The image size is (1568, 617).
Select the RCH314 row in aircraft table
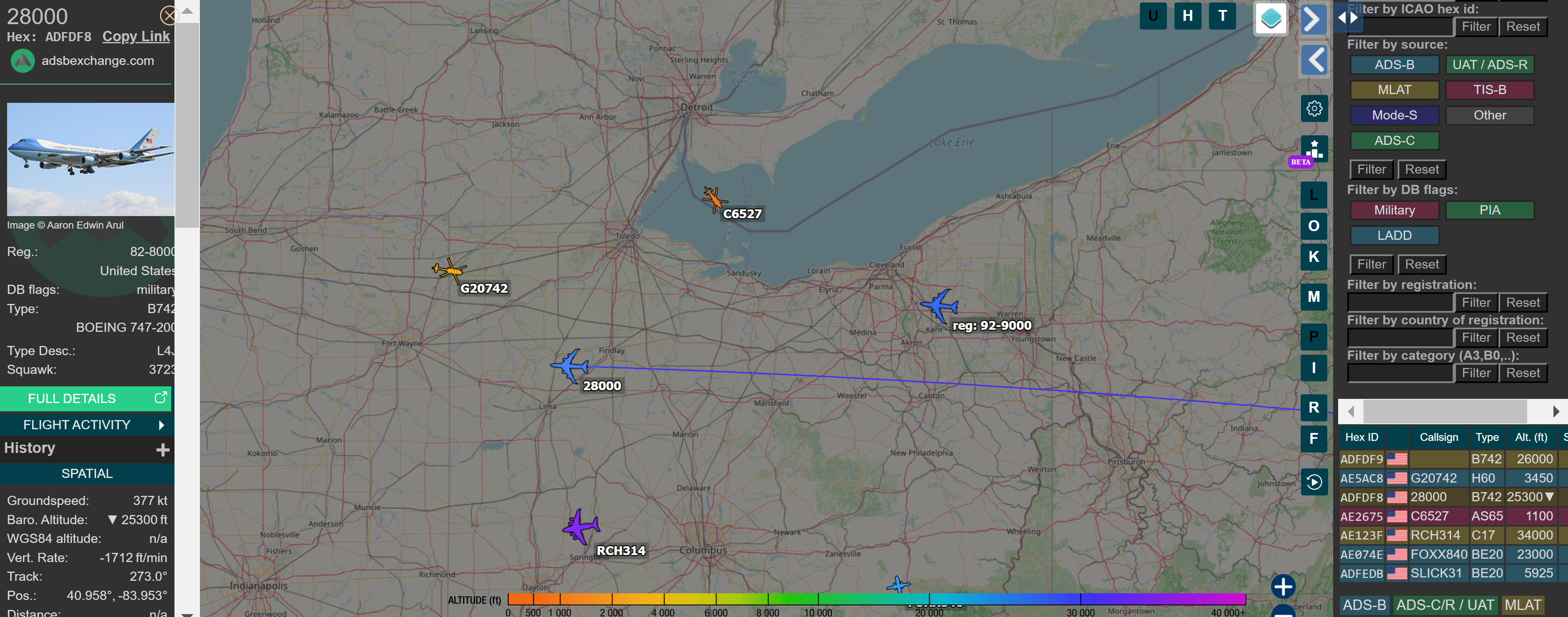pyautogui.click(x=1453, y=535)
